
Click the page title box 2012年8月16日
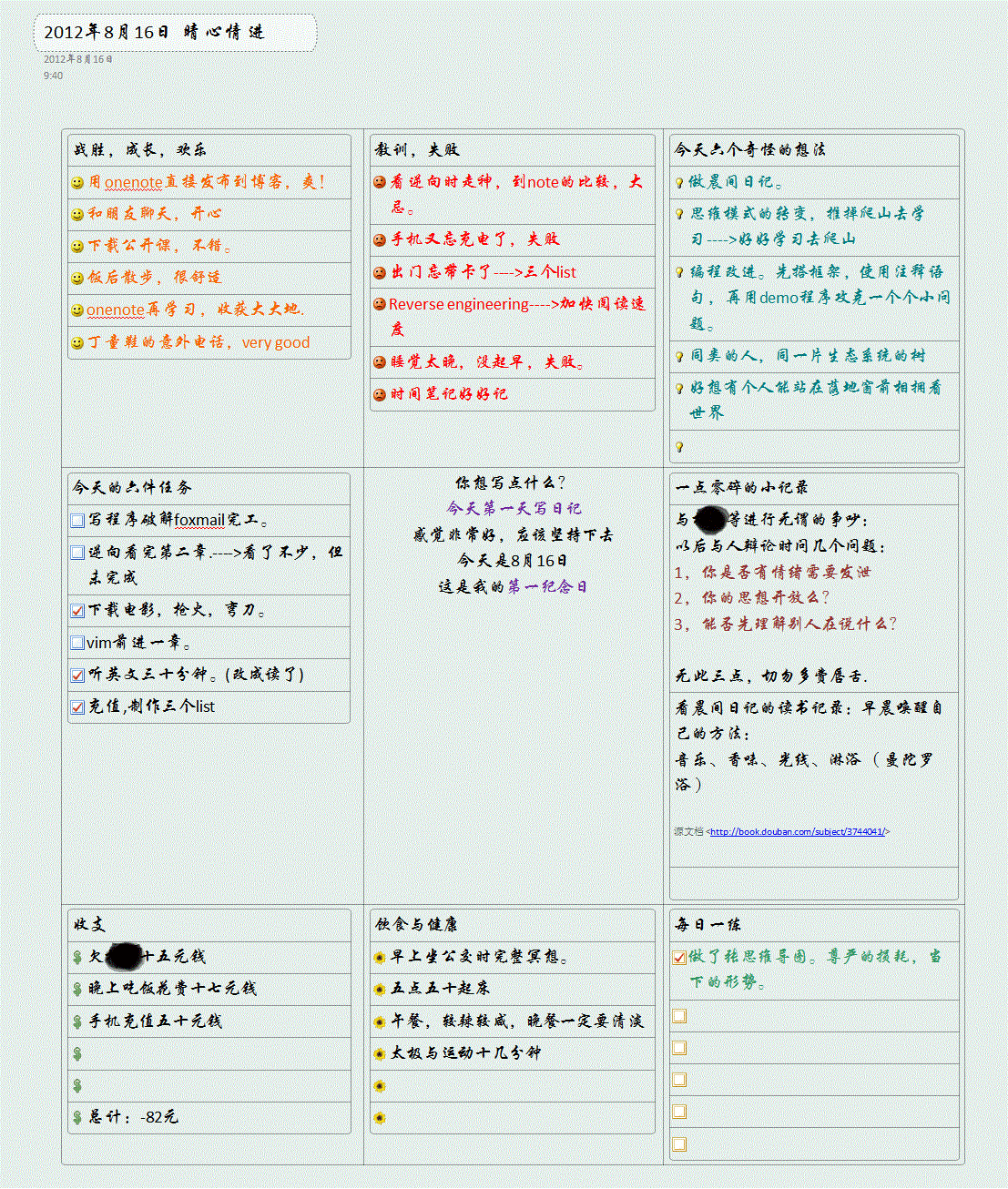(x=175, y=33)
